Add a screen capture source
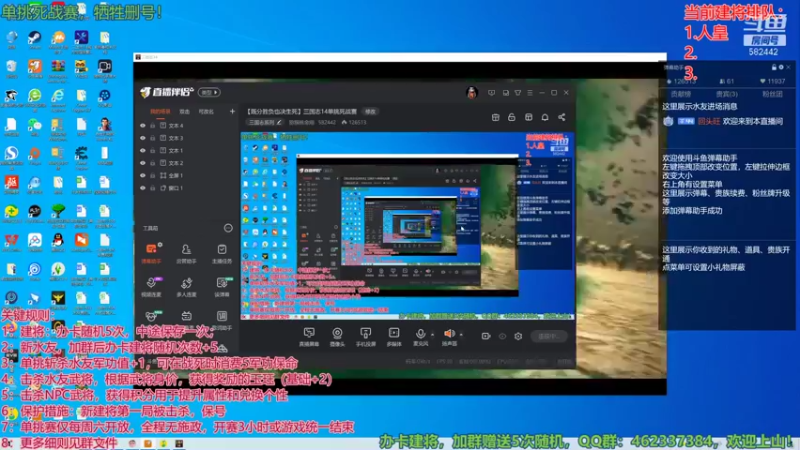The height and width of the screenshot is (450, 800). (309, 337)
